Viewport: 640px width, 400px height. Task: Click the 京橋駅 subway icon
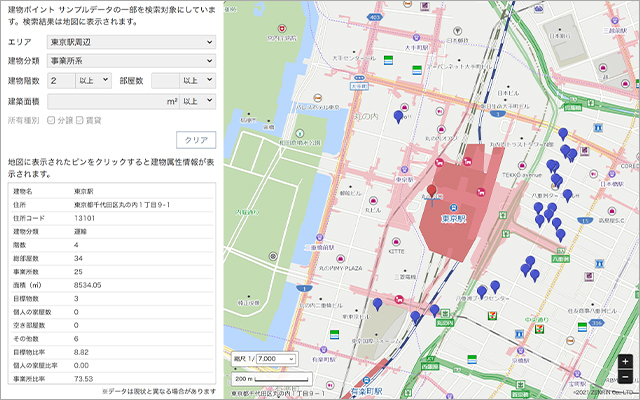[520, 351]
